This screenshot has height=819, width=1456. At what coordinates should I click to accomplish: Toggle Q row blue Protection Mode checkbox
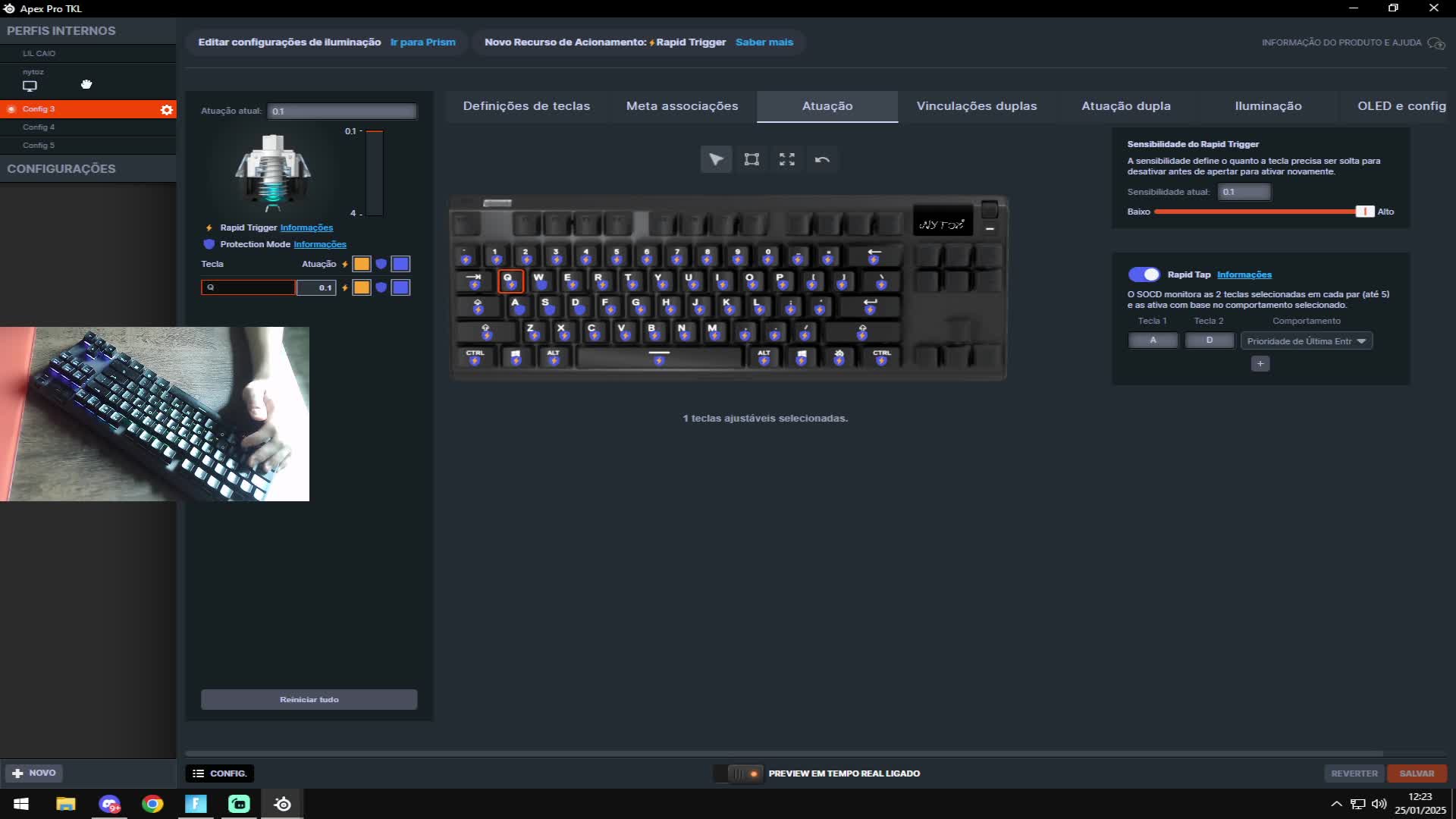coord(400,287)
